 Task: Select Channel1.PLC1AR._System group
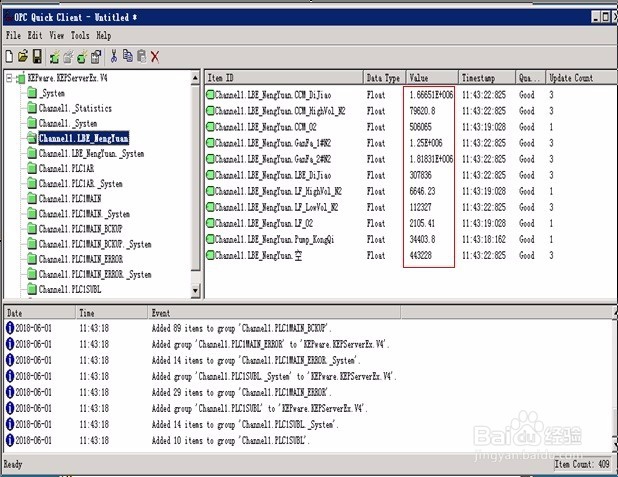point(80,184)
